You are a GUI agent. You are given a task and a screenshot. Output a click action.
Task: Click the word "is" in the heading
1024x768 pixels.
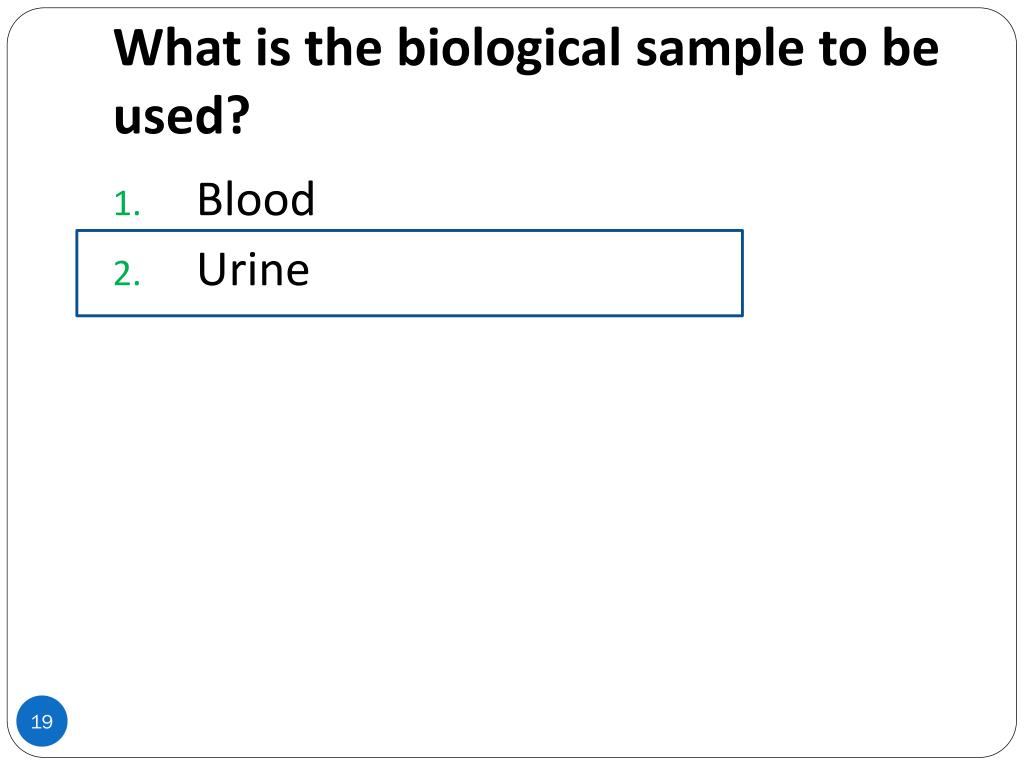tap(273, 49)
